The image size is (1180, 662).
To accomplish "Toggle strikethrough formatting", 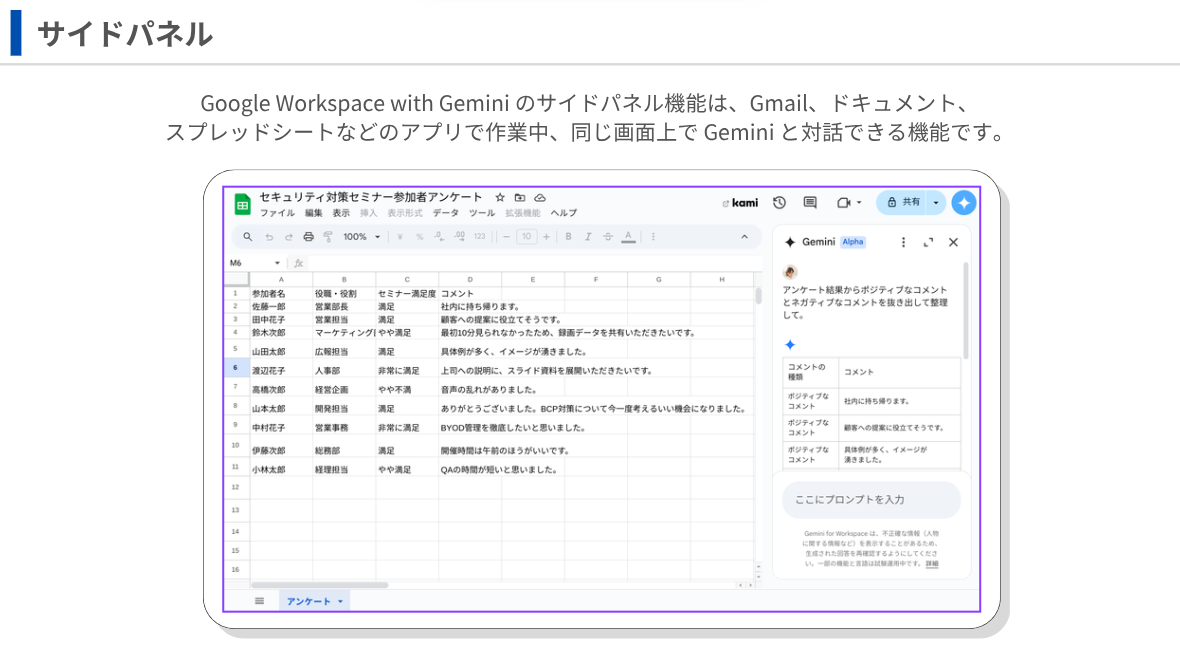I will (608, 237).
